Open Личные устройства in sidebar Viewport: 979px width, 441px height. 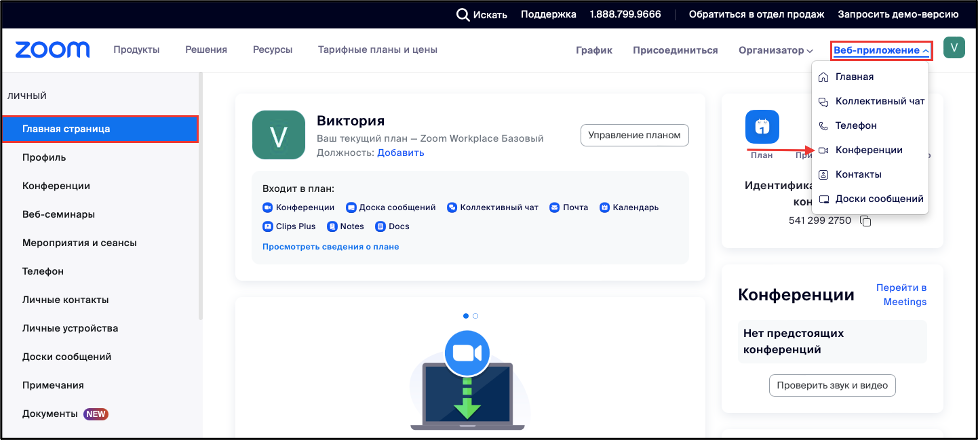(x=70, y=329)
